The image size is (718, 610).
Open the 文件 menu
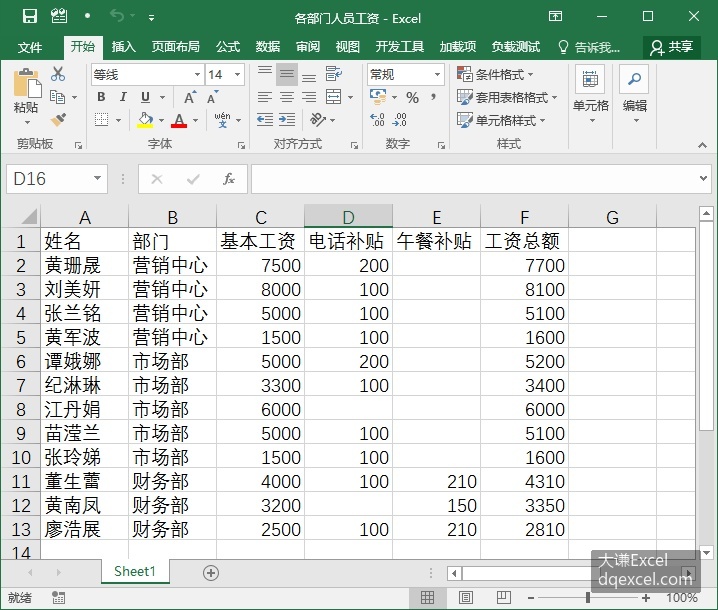[30, 47]
